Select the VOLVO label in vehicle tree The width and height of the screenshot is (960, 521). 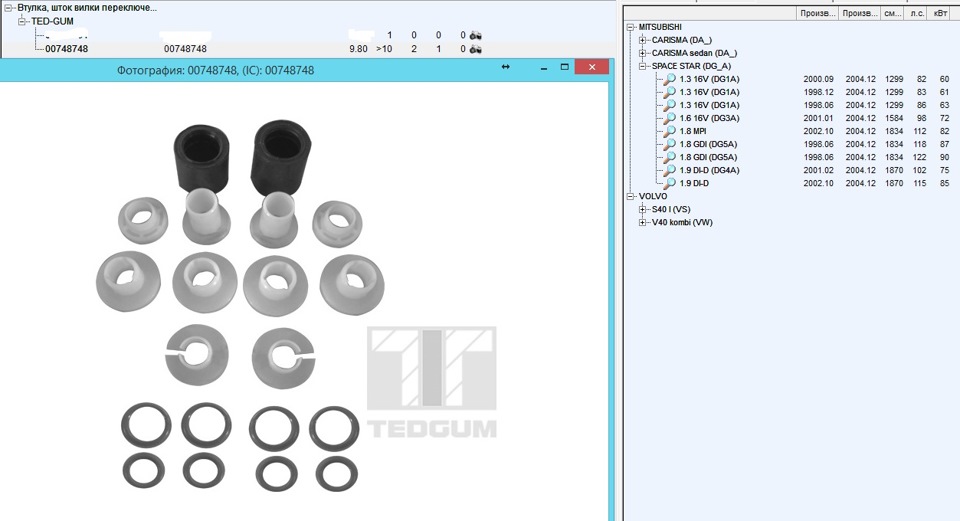653,197
